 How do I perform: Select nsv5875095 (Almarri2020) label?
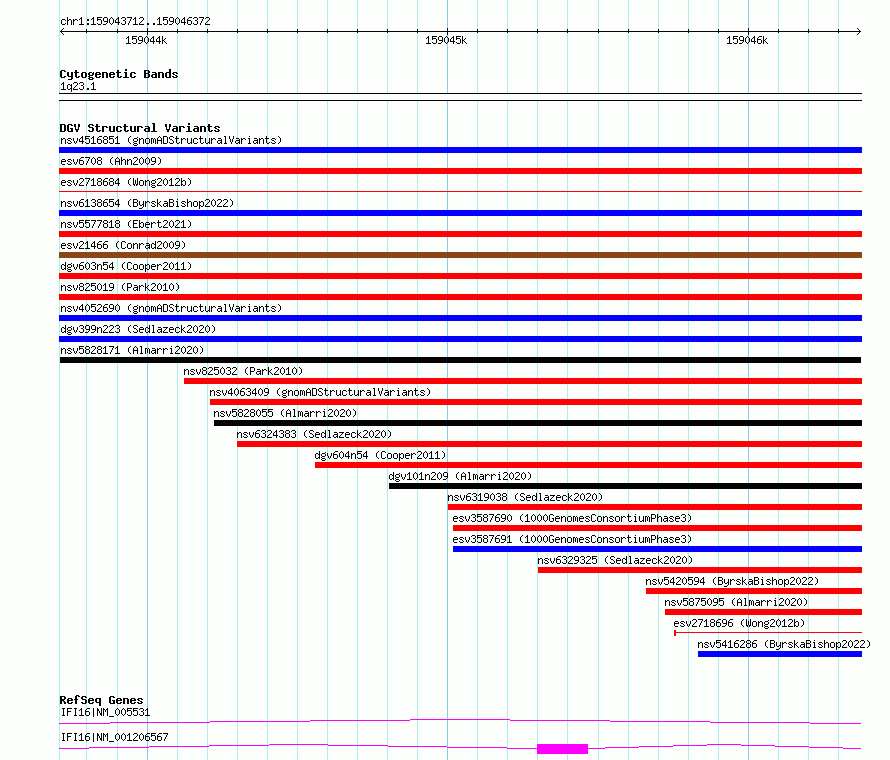pyautogui.click(x=736, y=602)
